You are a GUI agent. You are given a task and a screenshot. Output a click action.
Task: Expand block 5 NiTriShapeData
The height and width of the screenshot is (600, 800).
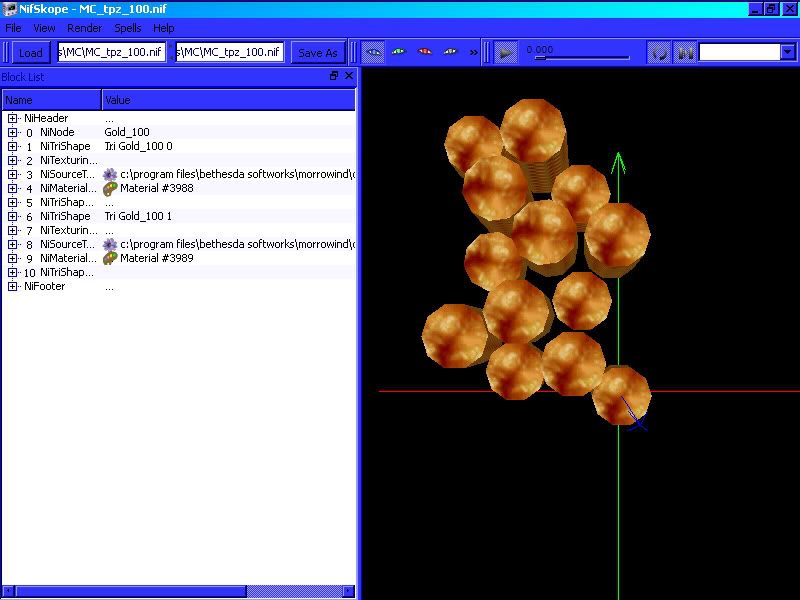click(x=12, y=203)
